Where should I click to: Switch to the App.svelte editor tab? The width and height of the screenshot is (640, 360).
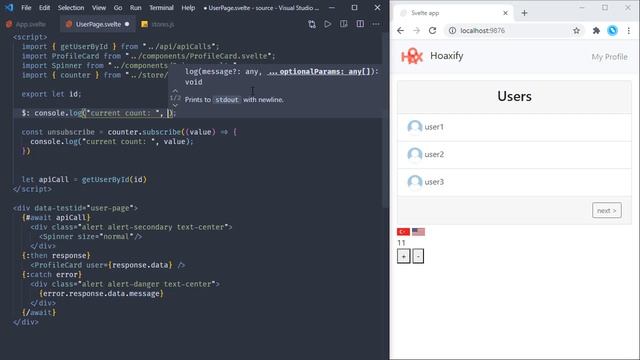27,24
